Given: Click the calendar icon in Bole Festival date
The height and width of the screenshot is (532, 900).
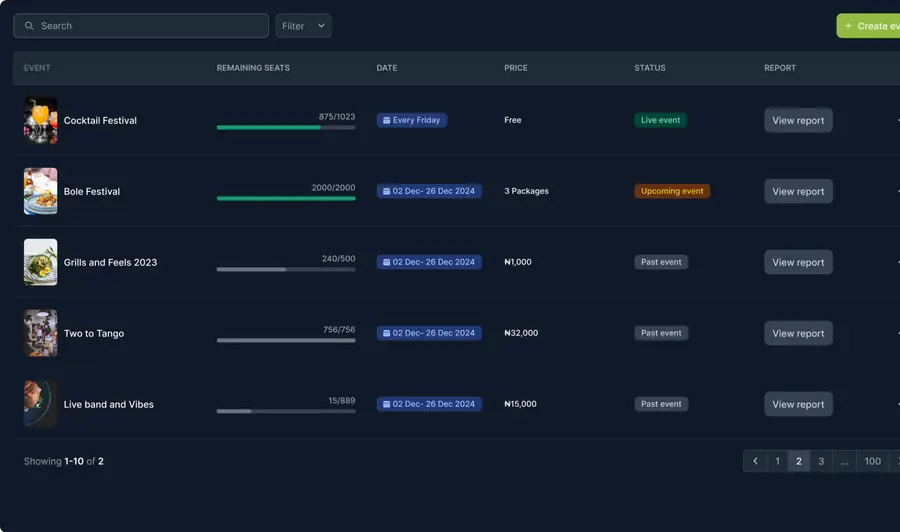Looking at the screenshot, I should [x=386, y=191].
